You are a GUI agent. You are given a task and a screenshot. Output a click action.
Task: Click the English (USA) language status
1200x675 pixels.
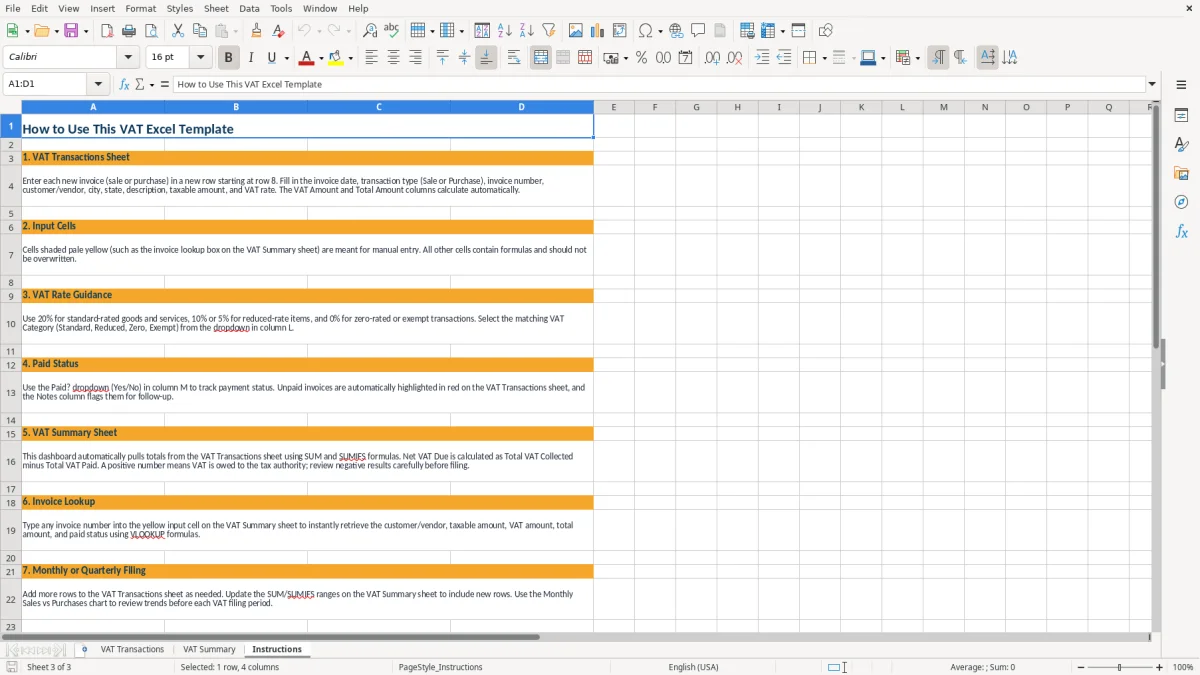(x=693, y=667)
